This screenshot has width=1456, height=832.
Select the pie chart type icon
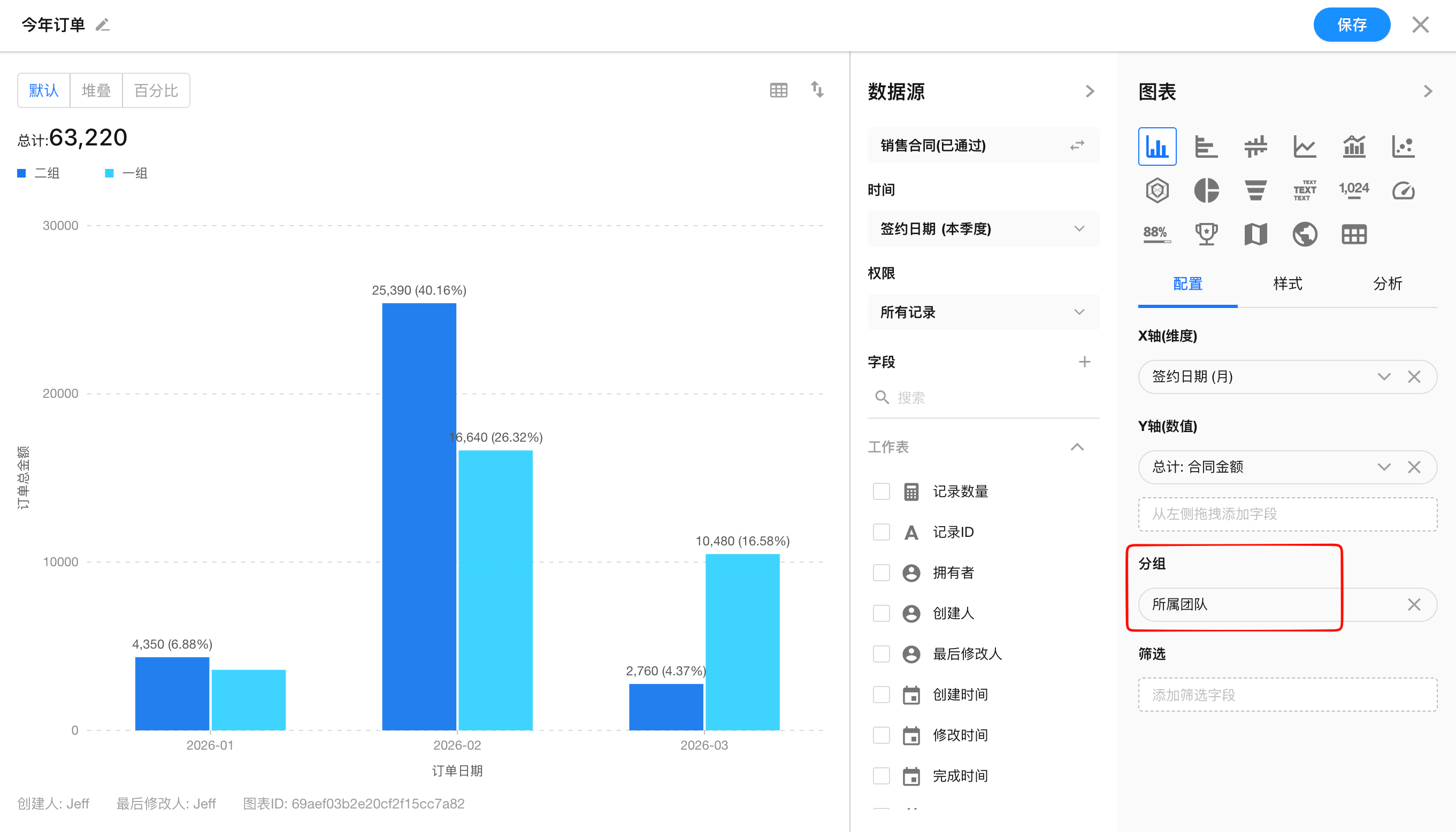coord(1206,190)
